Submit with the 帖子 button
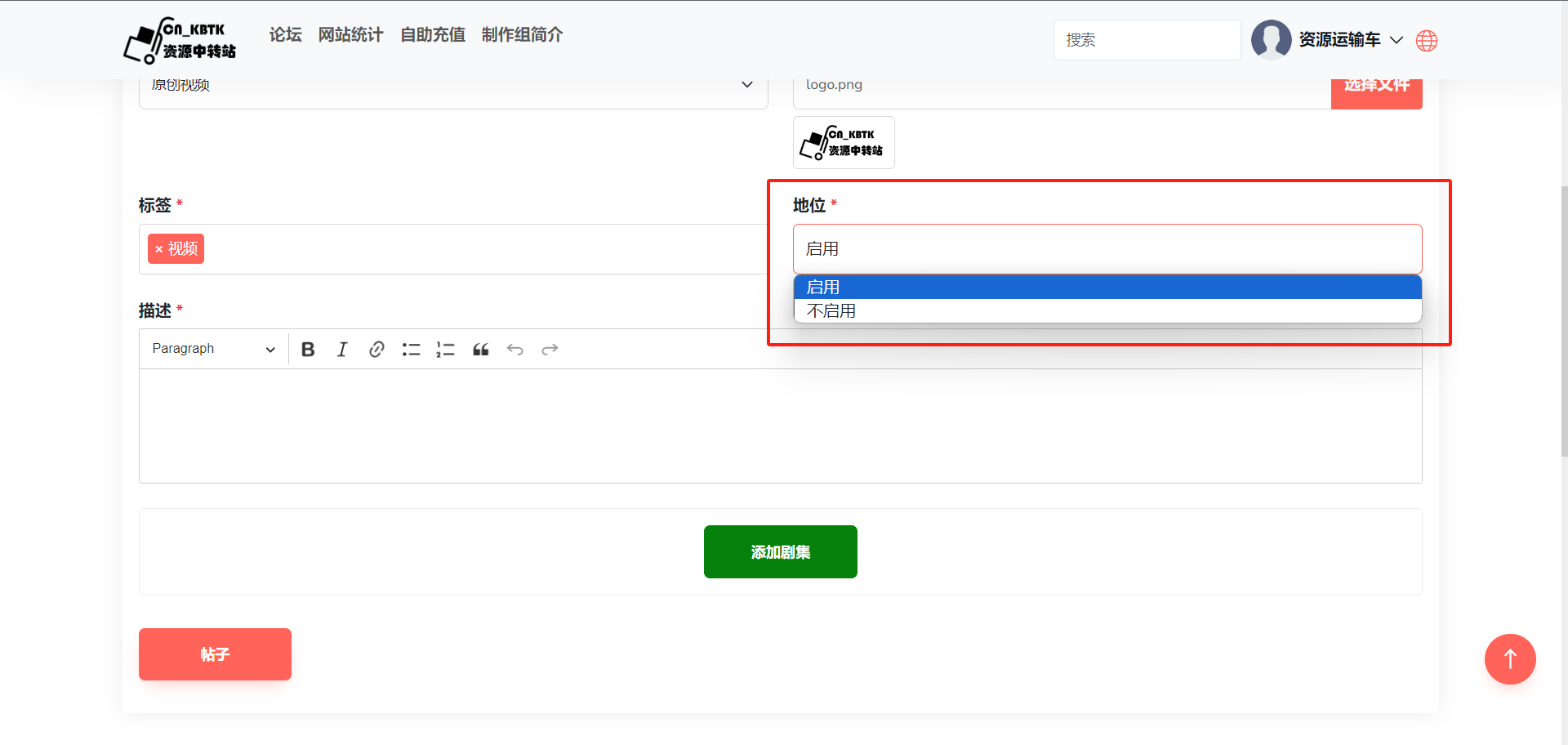The height and width of the screenshot is (745, 1568). (x=215, y=654)
